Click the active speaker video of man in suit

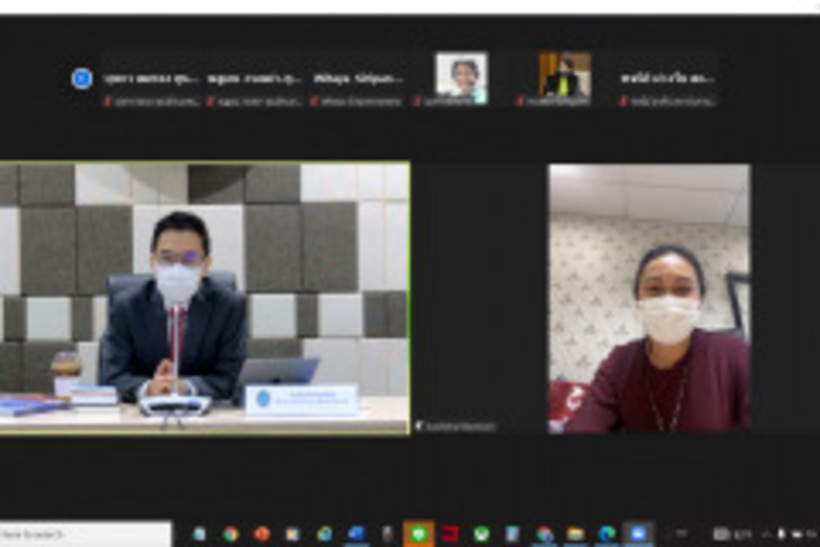204,298
